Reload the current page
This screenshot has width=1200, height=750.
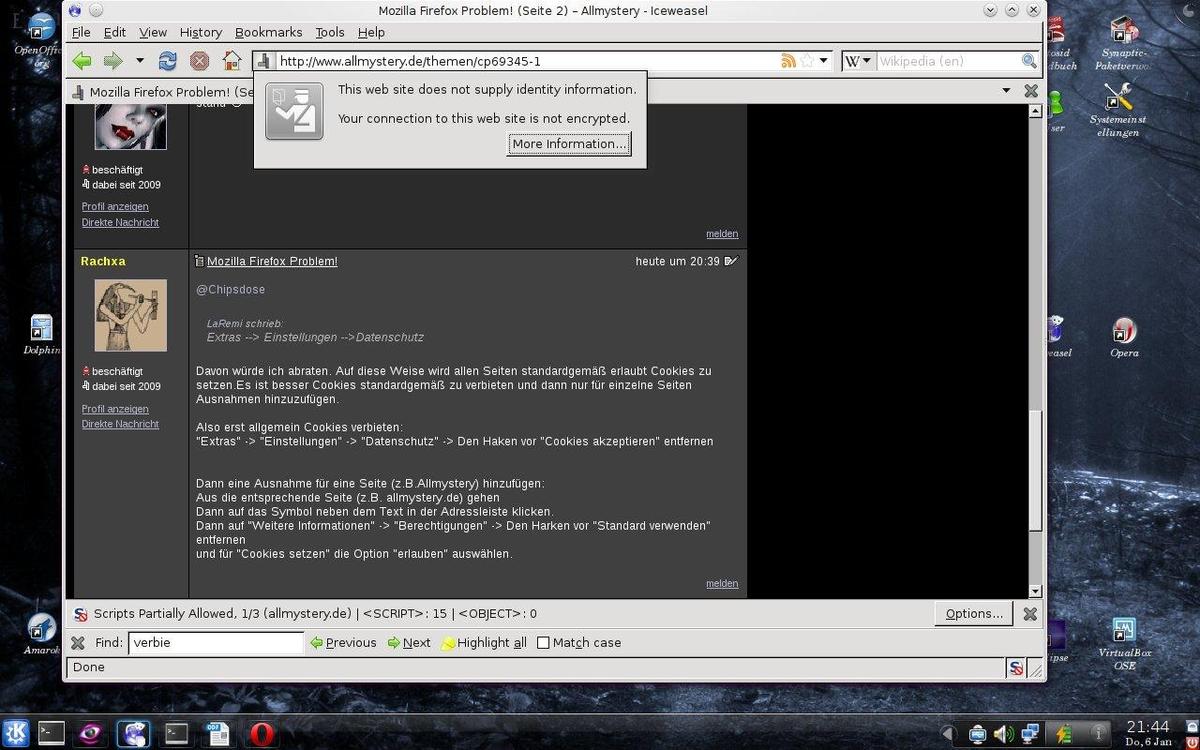click(x=168, y=61)
